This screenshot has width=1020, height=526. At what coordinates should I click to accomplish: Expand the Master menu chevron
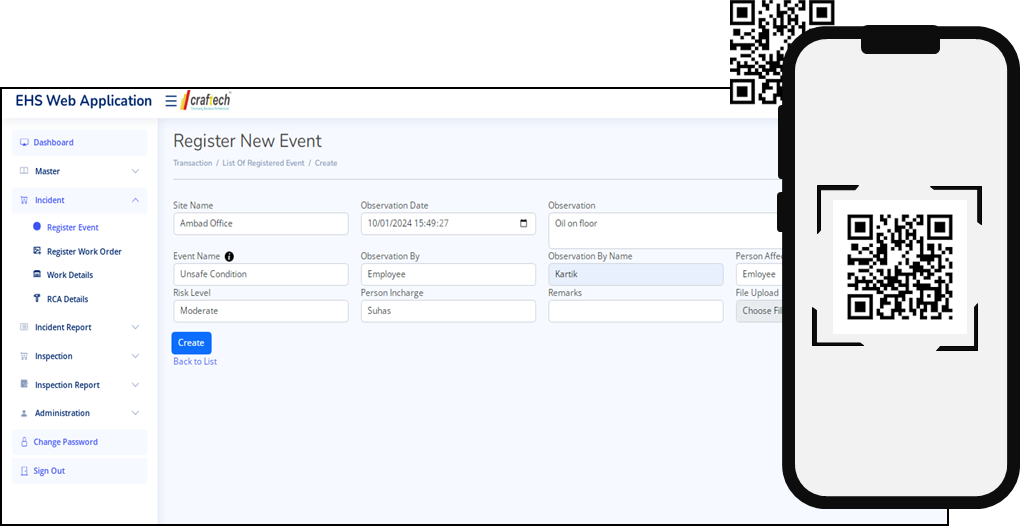click(135, 171)
